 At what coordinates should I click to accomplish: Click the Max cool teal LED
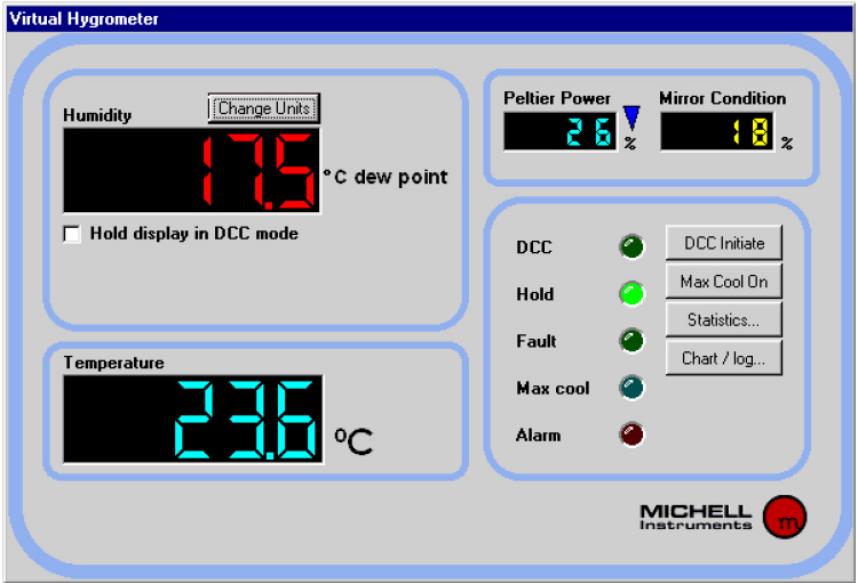click(631, 388)
